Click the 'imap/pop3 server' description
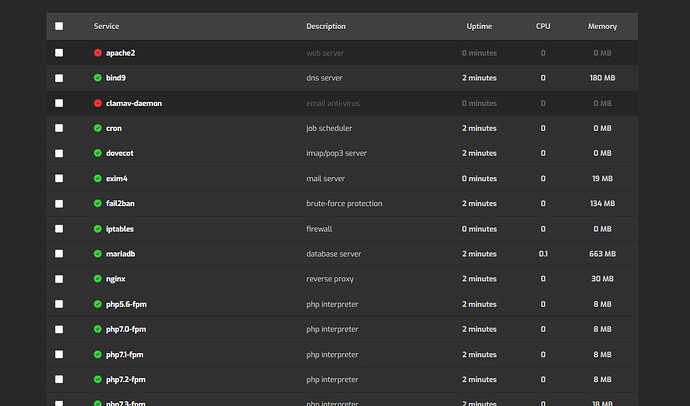The height and width of the screenshot is (406, 690). point(337,153)
